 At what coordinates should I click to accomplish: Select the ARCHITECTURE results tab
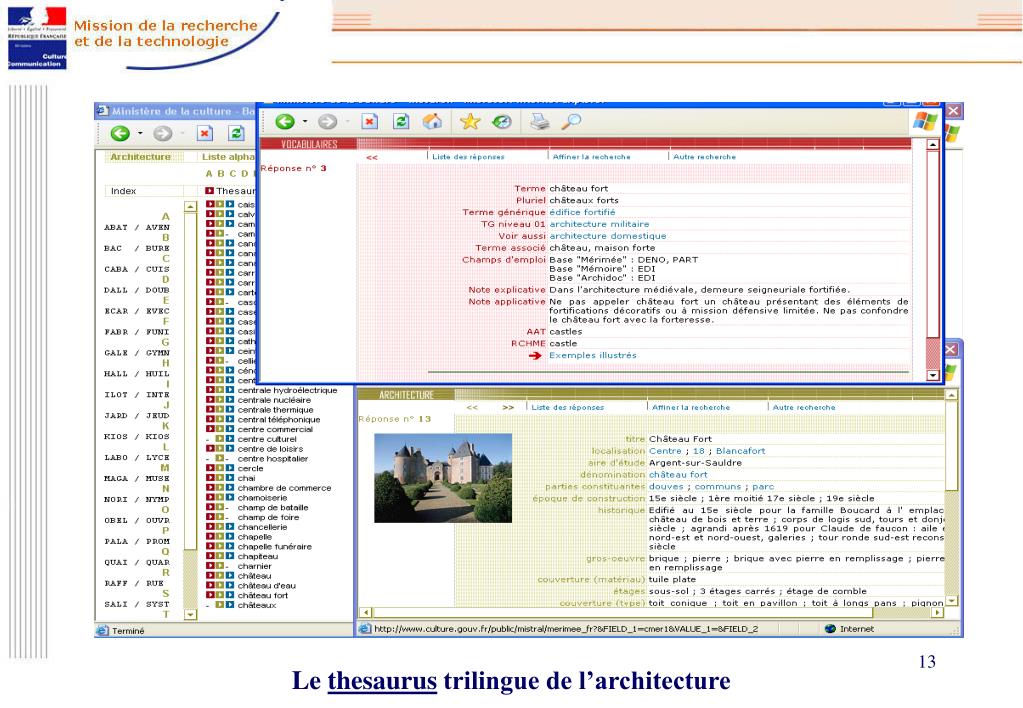coord(406,395)
